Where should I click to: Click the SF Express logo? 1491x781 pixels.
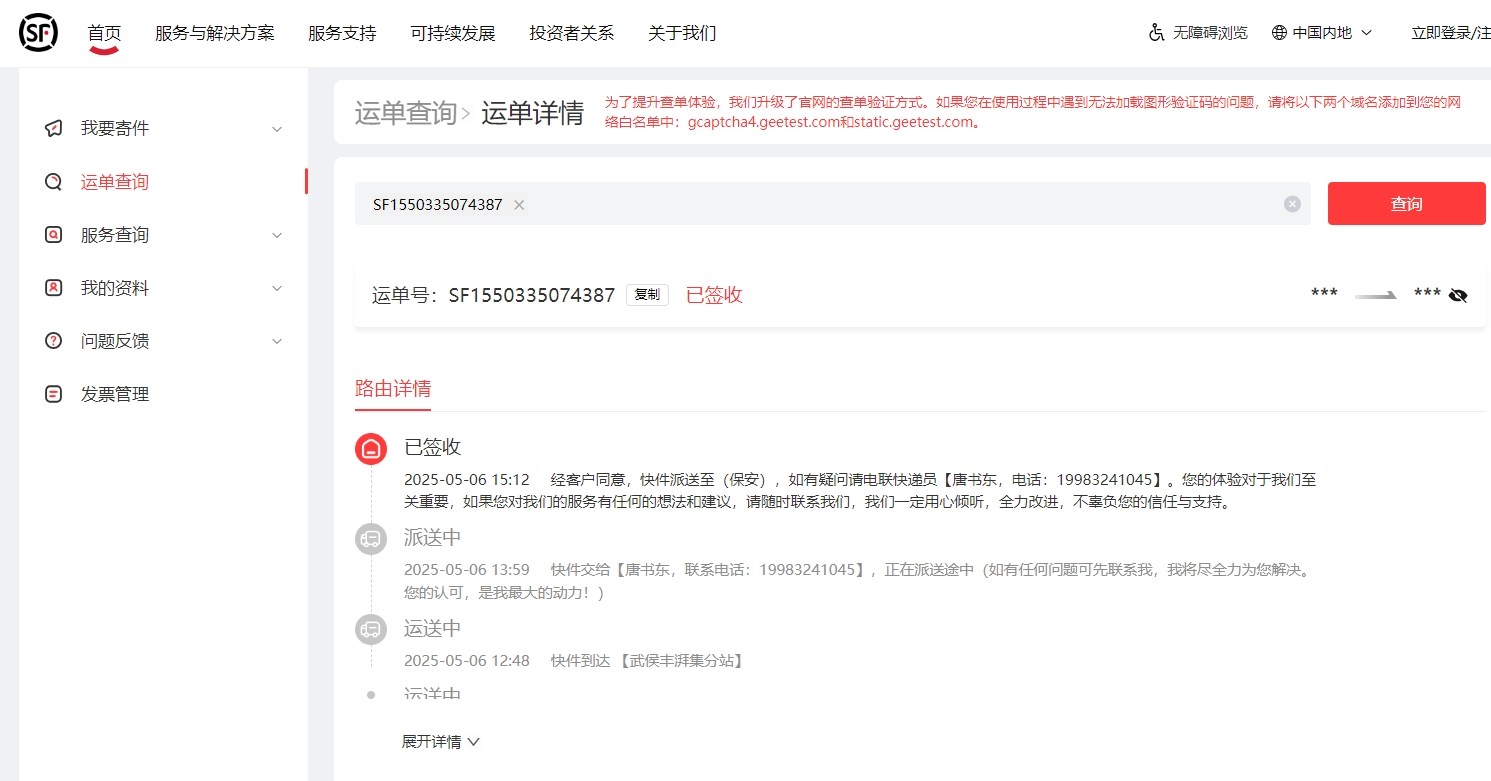[x=38, y=33]
